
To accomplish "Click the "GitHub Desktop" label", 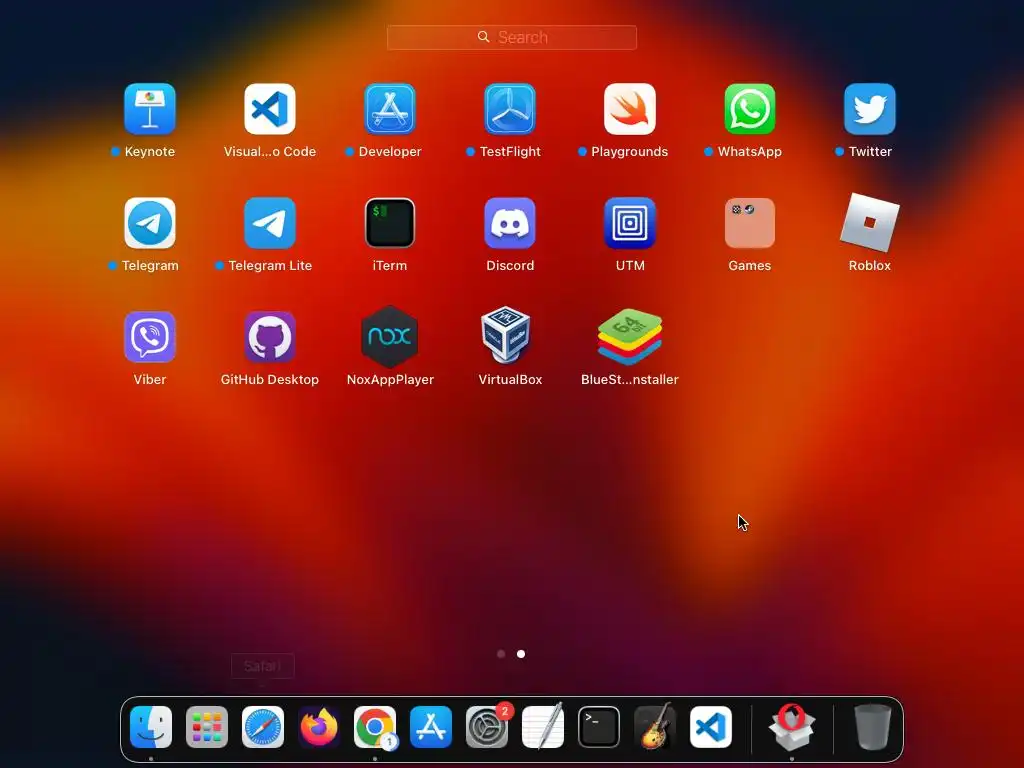I will point(270,379).
